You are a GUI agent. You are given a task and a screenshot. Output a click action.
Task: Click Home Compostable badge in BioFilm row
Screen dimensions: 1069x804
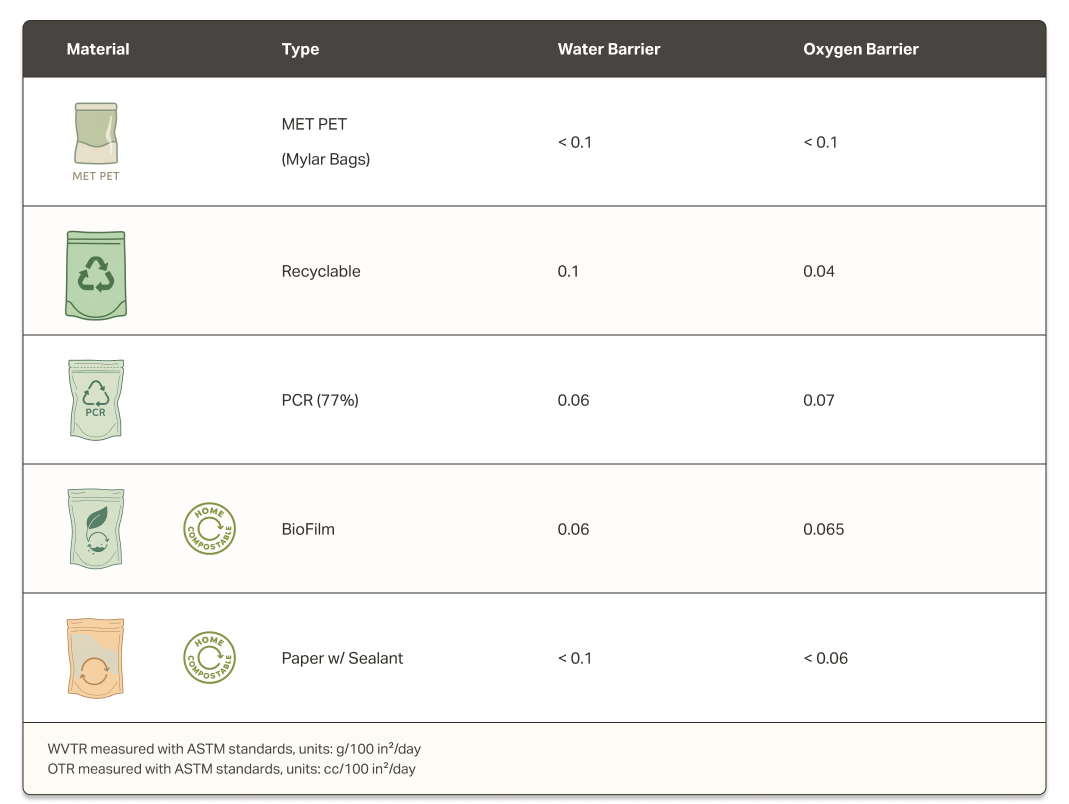[x=209, y=529]
